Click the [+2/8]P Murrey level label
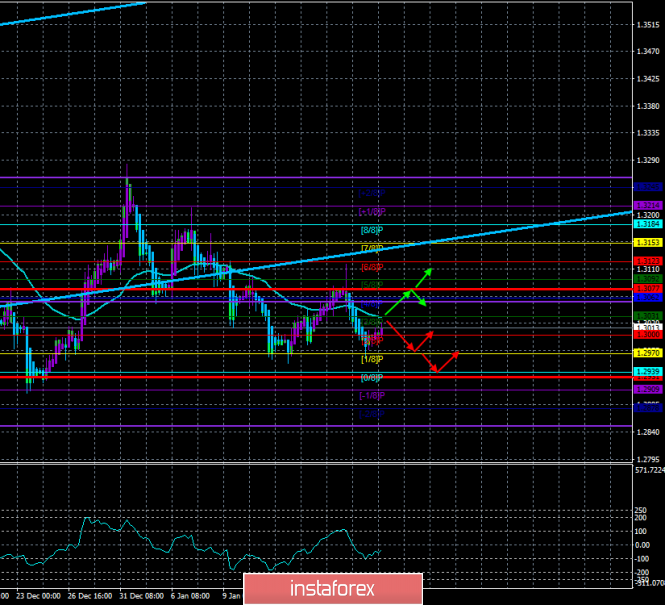 [x=372, y=193]
